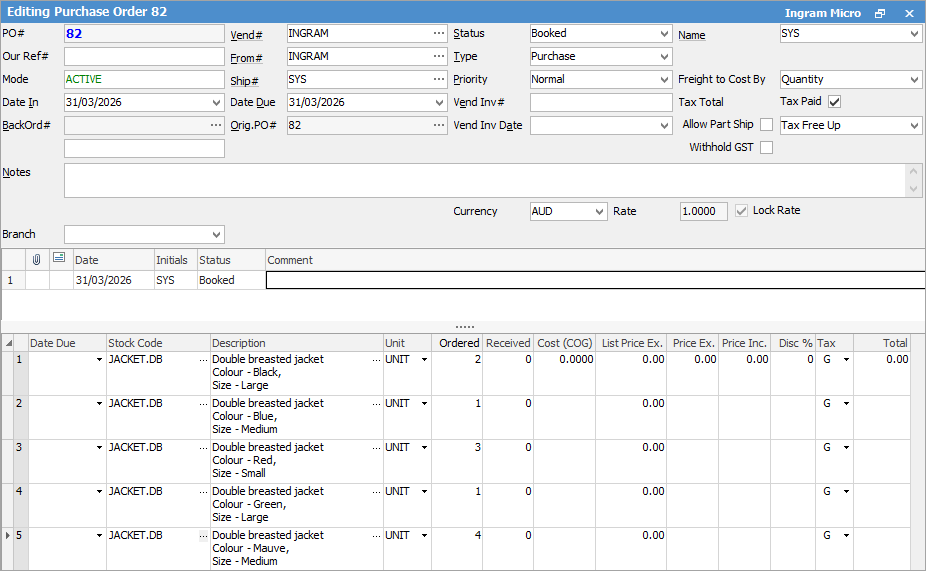The width and height of the screenshot is (926, 571).
Task: Open the From# lookup ellipsis button
Action: (438, 56)
